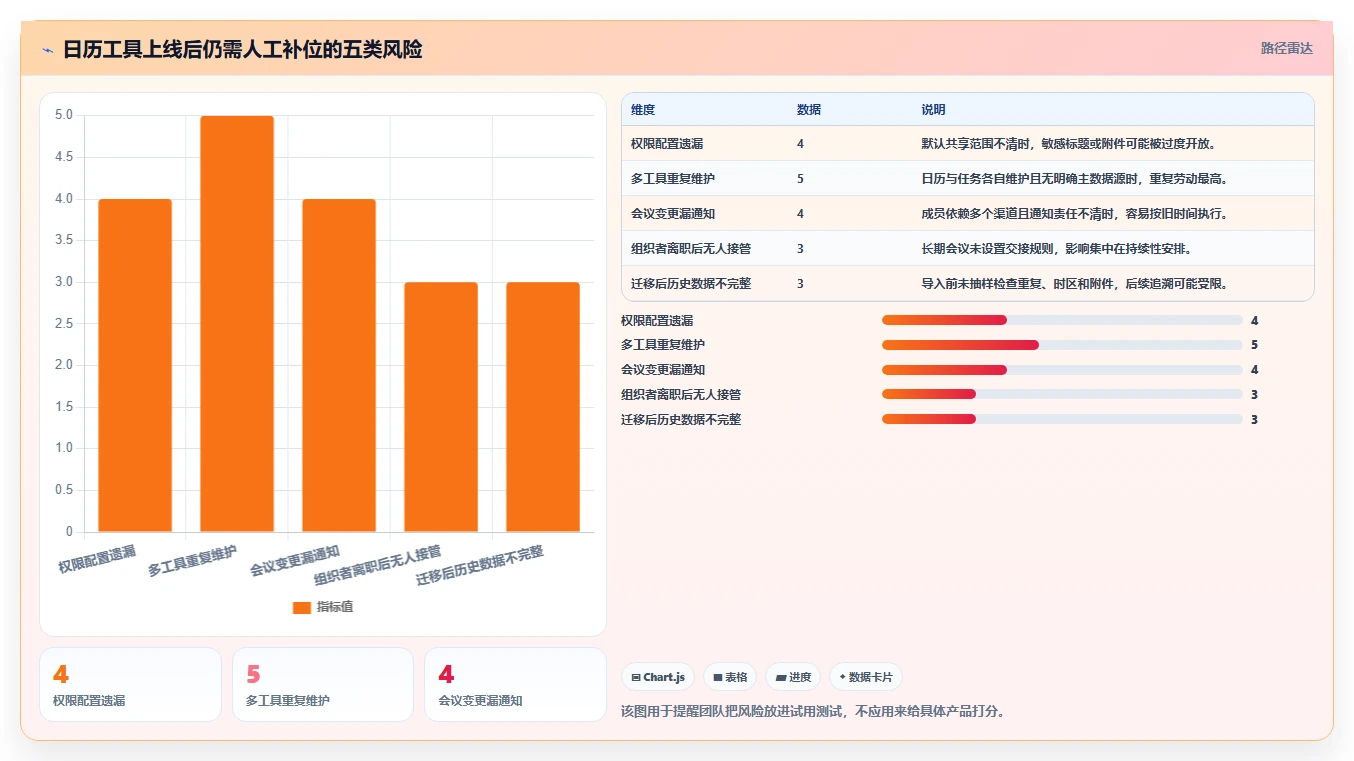Click the 数据卡片 chip

(x=866, y=677)
